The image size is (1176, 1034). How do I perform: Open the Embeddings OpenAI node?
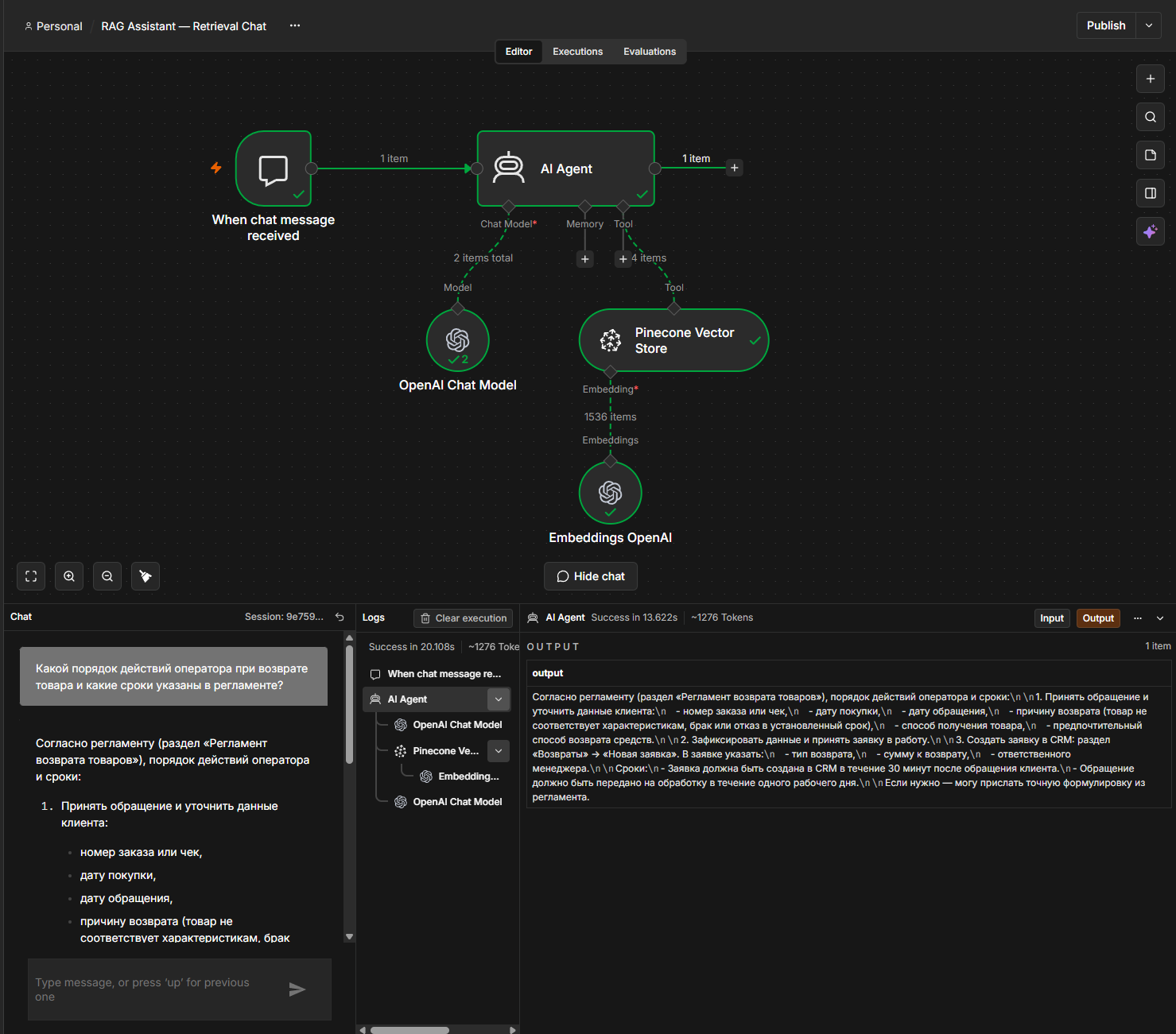pos(610,493)
